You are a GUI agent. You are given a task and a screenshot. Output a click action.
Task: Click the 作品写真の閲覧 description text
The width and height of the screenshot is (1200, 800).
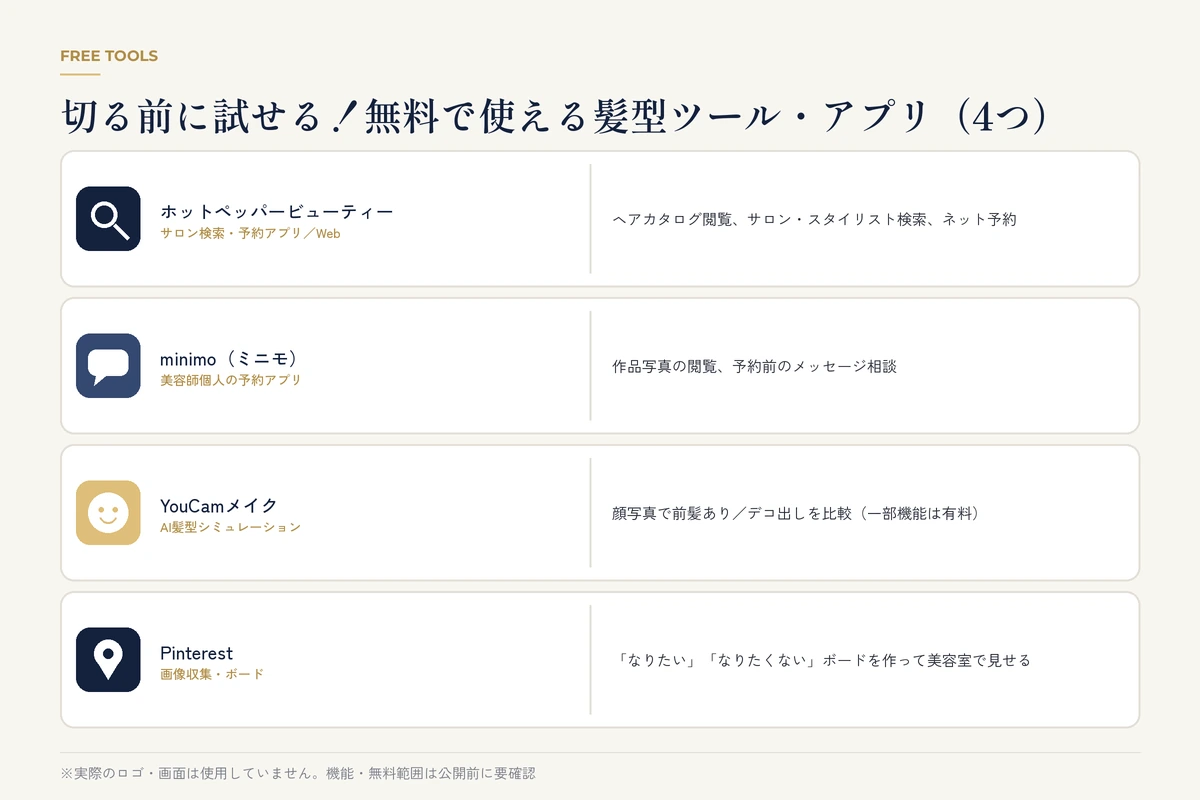tap(754, 366)
